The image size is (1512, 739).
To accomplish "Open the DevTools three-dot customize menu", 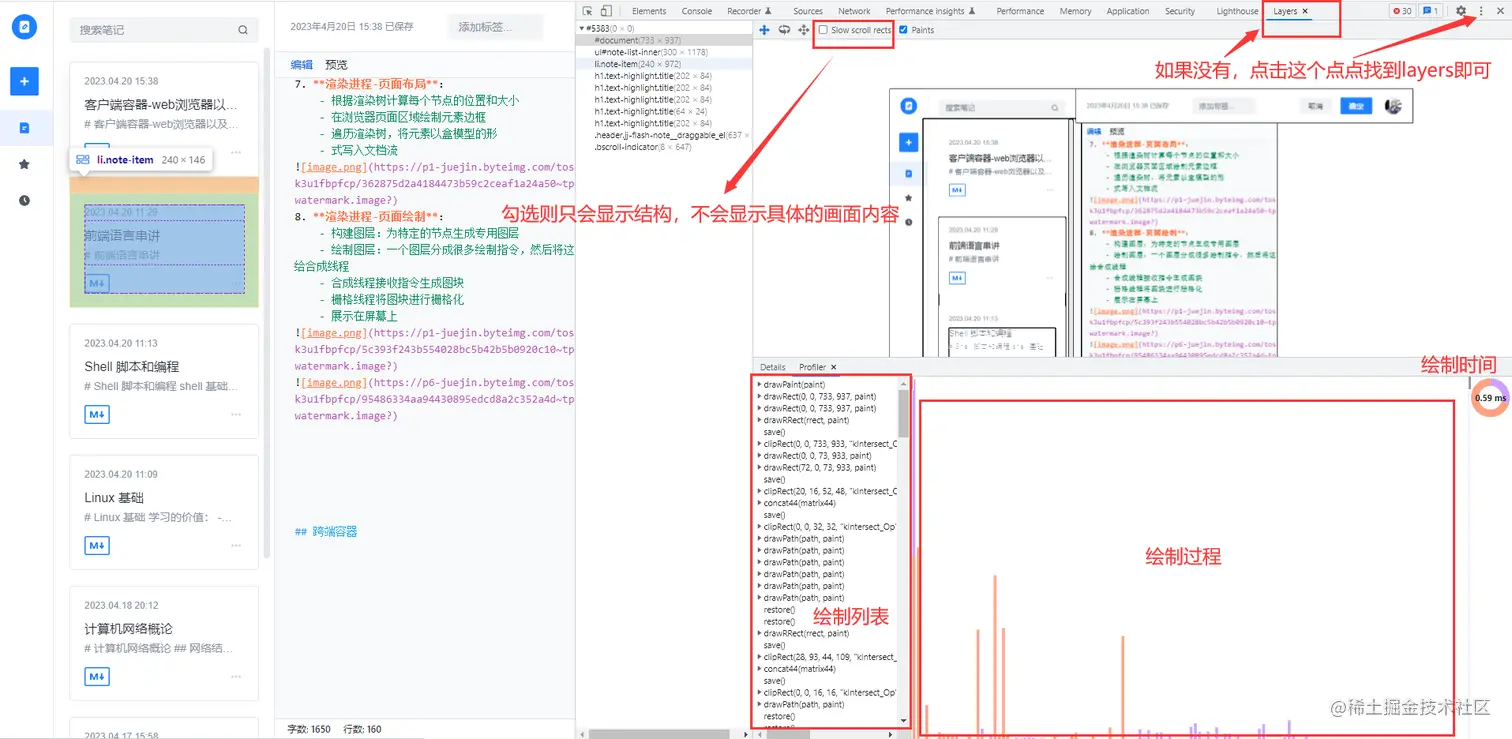I will point(1481,11).
